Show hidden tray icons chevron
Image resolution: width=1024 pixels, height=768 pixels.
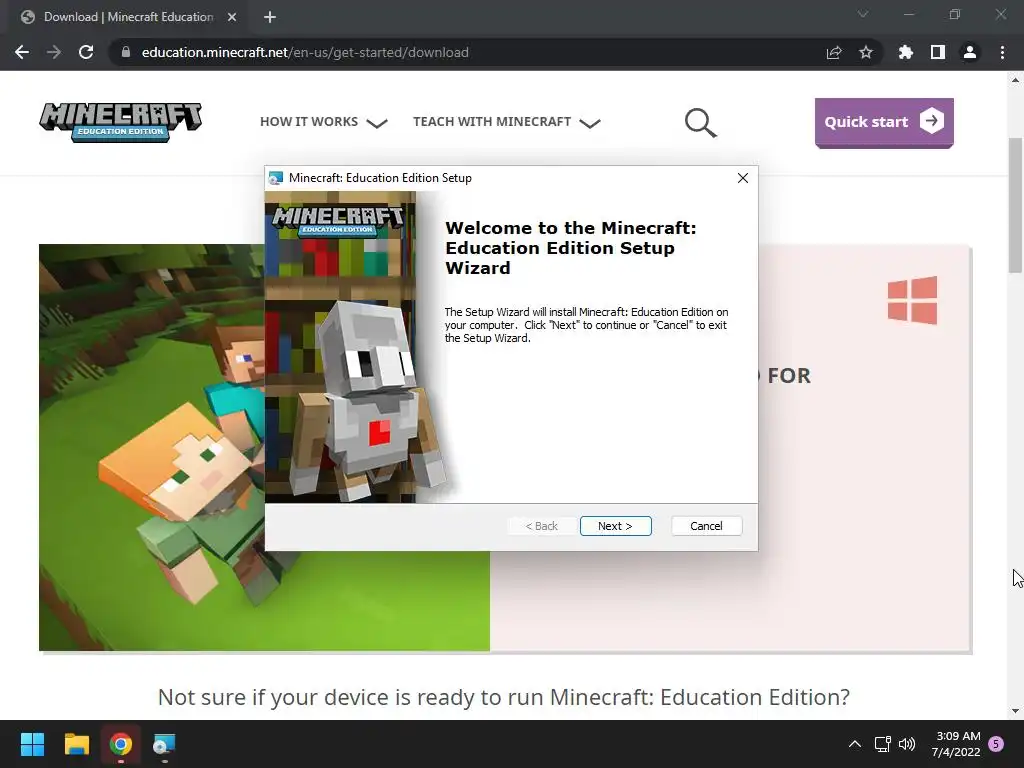[854, 744]
